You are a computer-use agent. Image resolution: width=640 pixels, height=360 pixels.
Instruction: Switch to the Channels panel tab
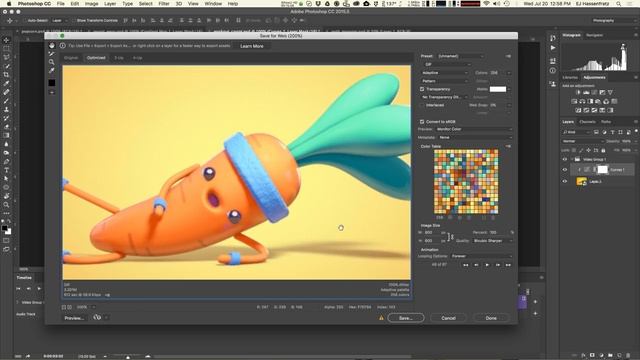(x=587, y=122)
